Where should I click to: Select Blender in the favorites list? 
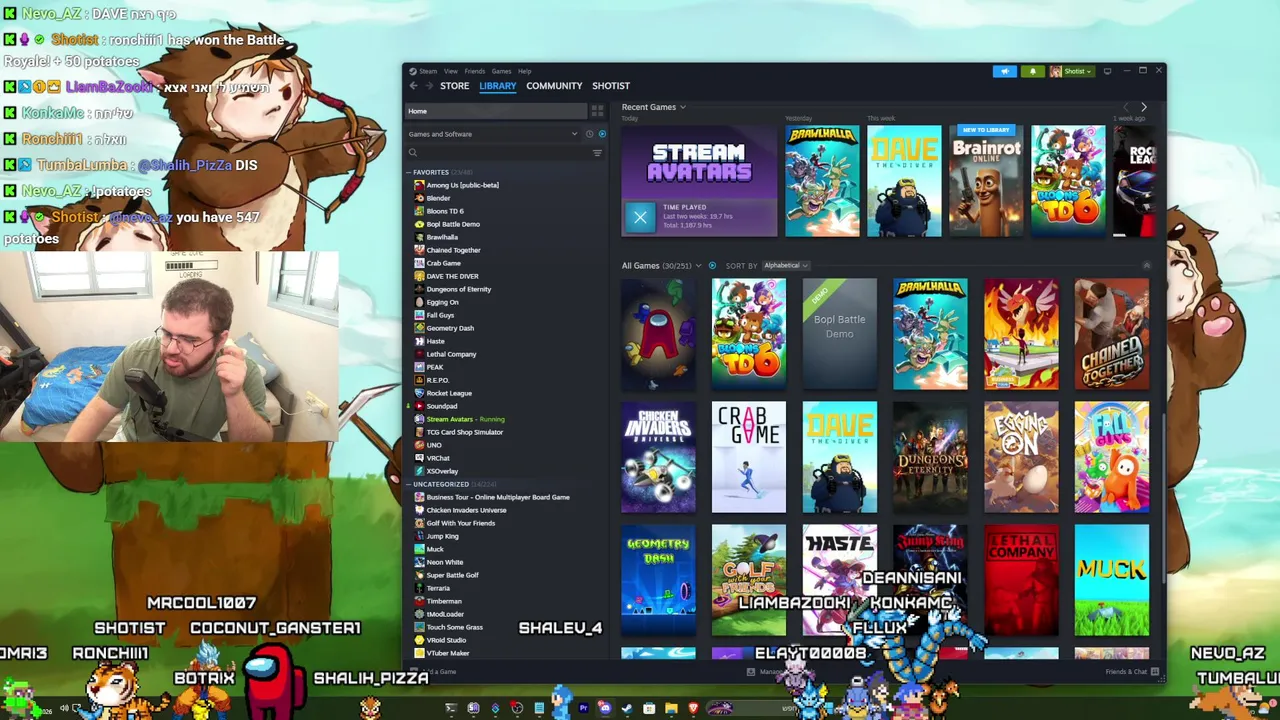pos(438,198)
